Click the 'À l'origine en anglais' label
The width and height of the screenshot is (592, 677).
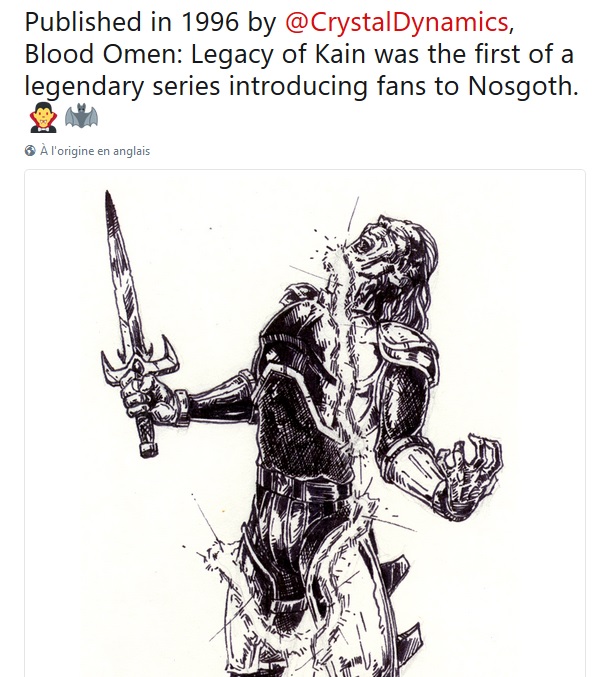(x=95, y=151)
